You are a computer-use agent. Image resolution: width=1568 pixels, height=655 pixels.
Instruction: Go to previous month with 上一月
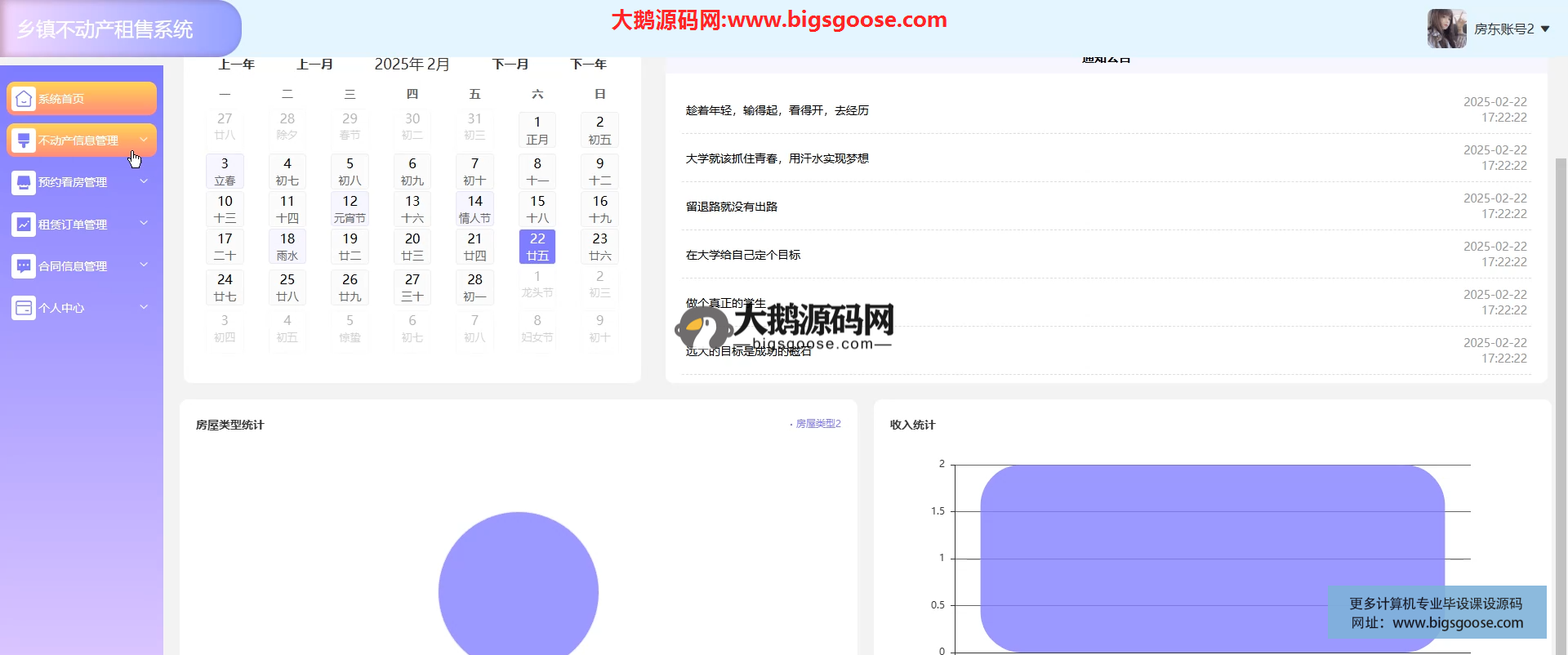[314, 65]
